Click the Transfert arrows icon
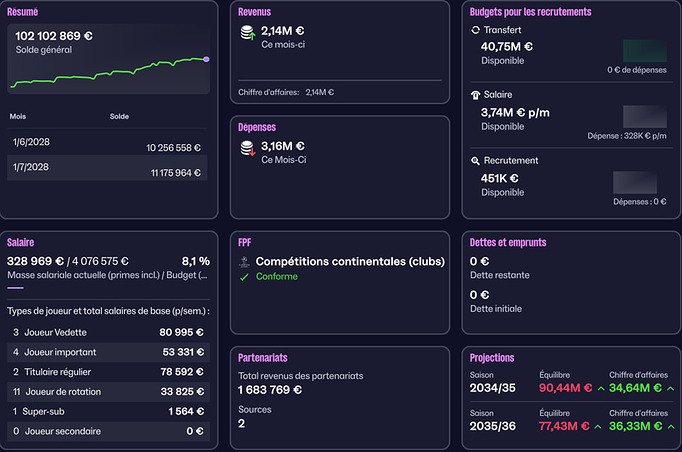Screen dimensions: 682x452 475,30
